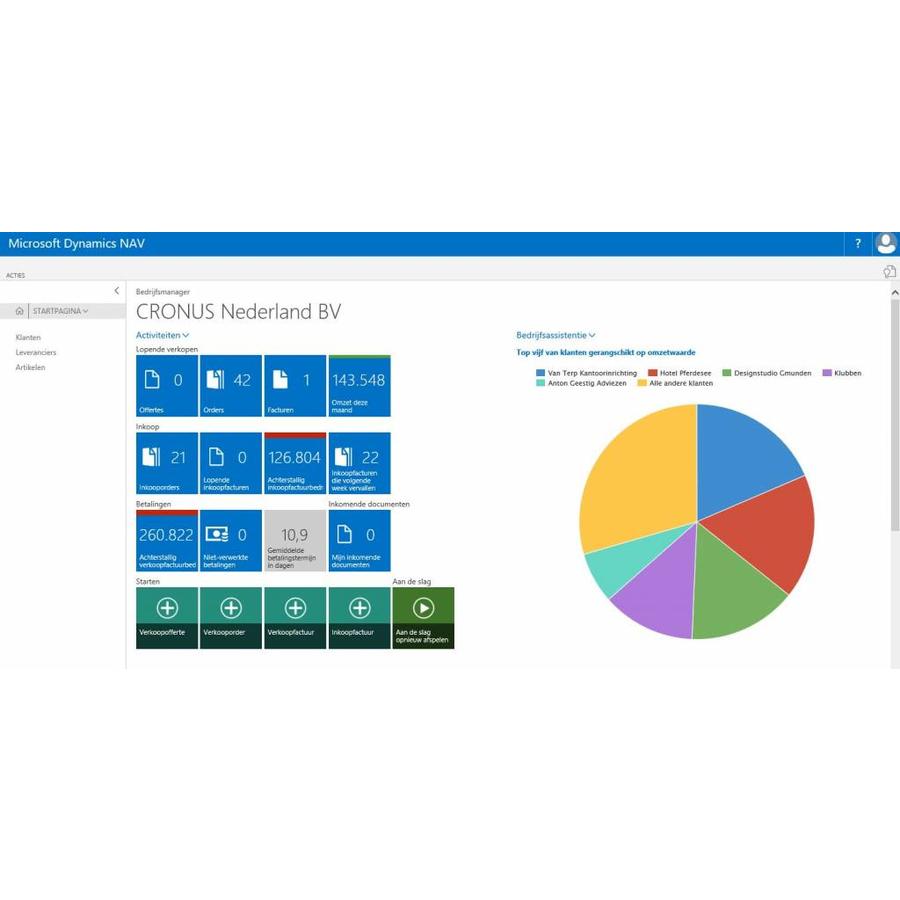Open the Orders tile showing 42

(x=231, y=386)
